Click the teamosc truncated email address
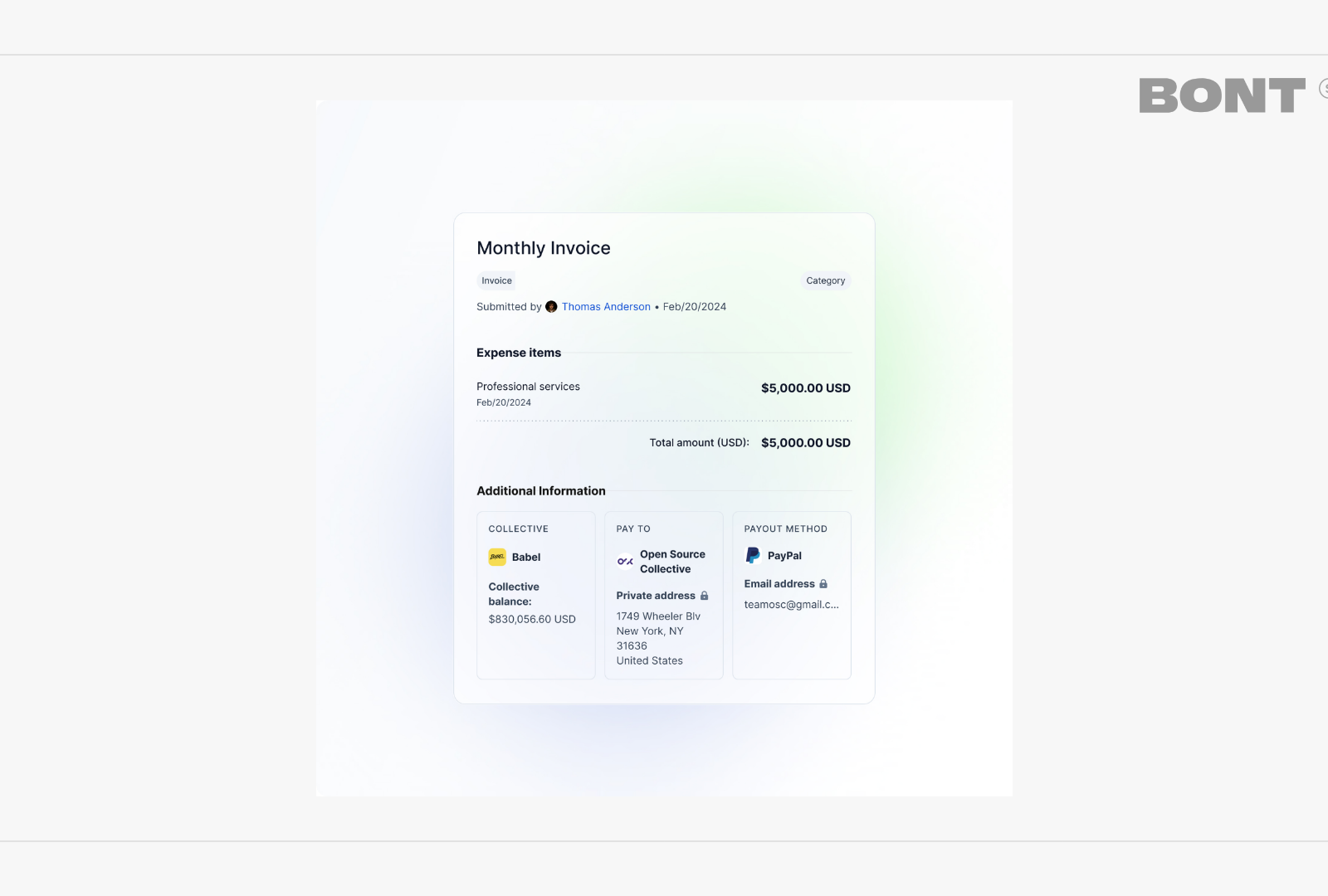The image size is (1328, 896). pos(790,604)
